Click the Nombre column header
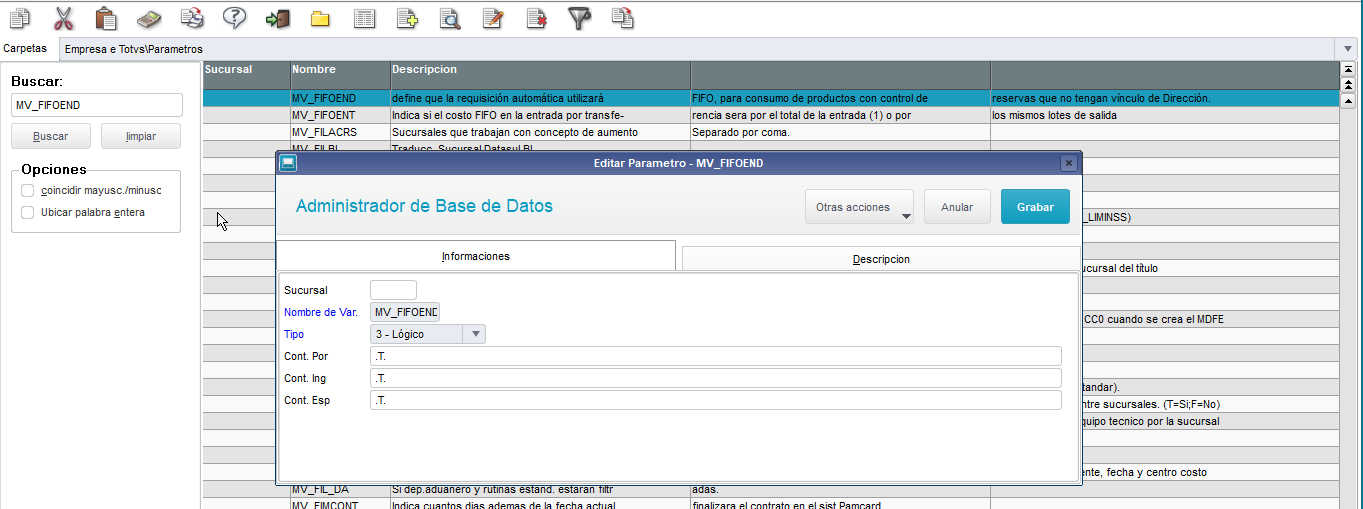This screenshot has width=1363, height=509. pos(340,75)
